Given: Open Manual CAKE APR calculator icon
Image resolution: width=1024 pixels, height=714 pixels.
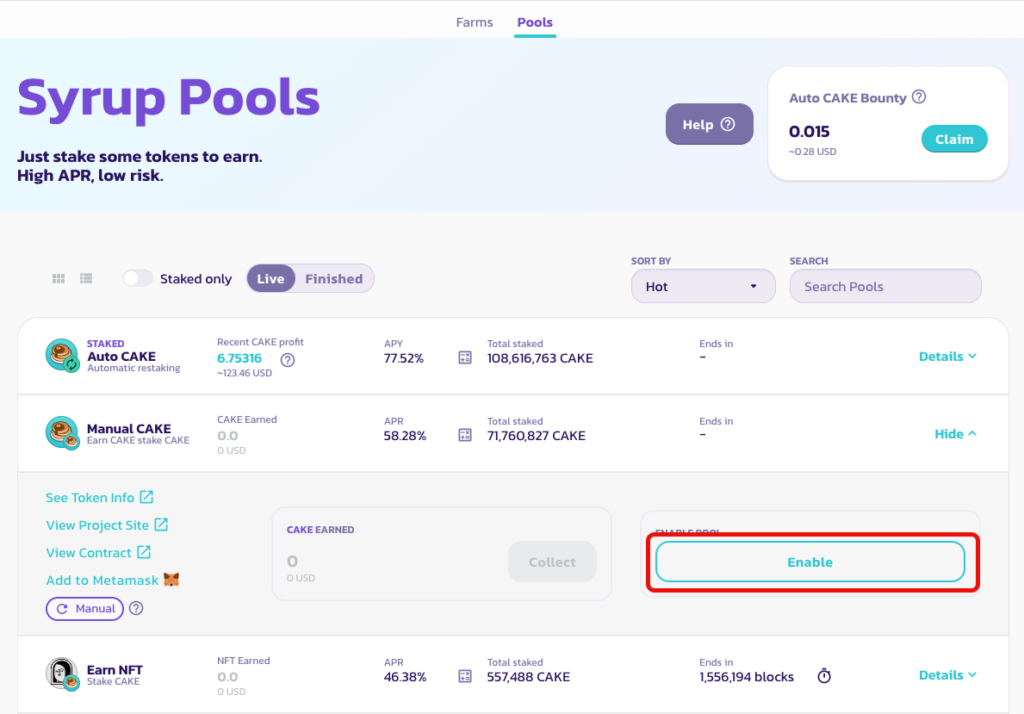Looking at the screenshot, I should coord(465,435).
